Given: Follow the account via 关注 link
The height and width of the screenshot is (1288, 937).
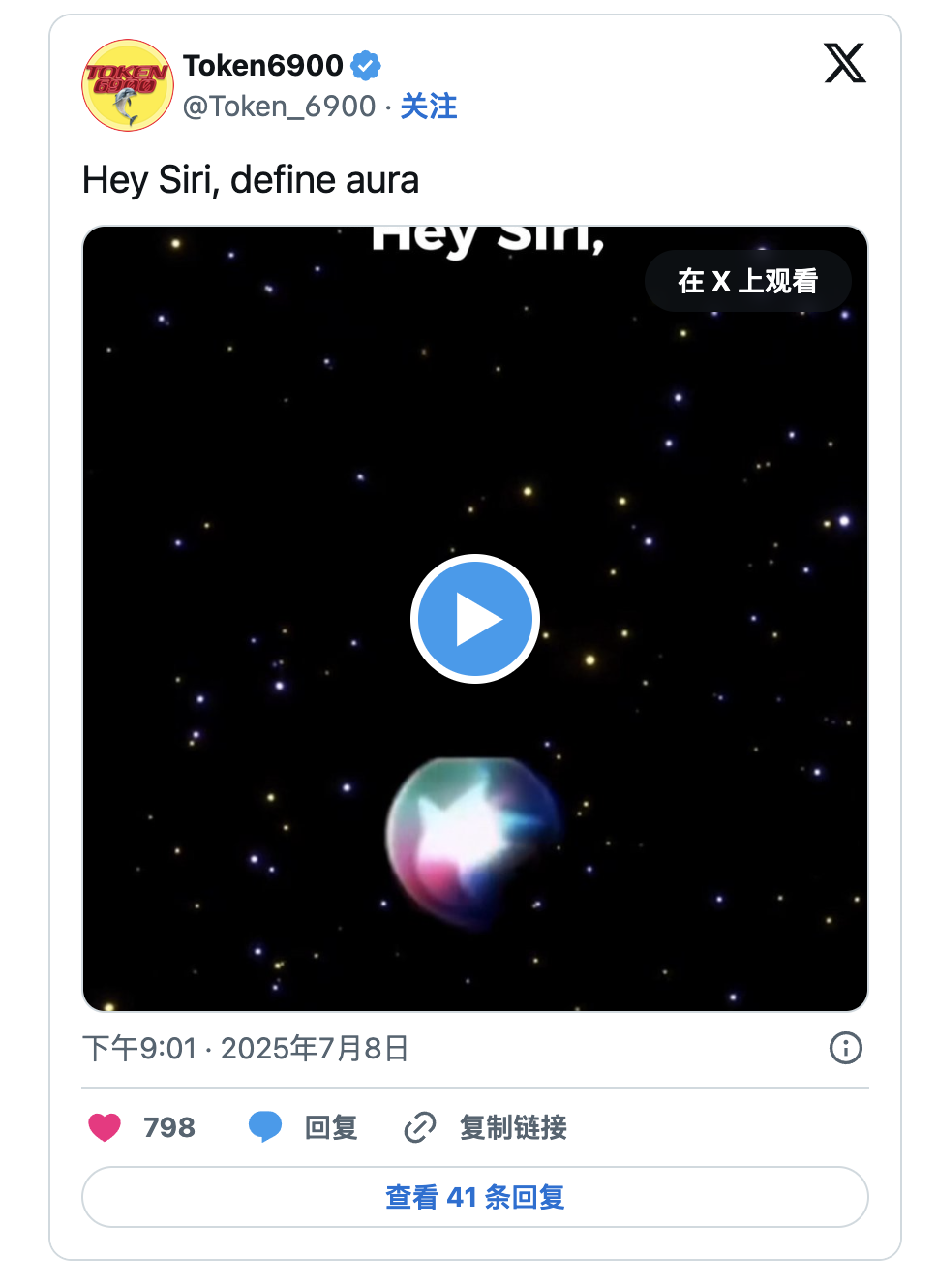Looking at the screenshot, I should pyautogui.click(x=429, y=107).
